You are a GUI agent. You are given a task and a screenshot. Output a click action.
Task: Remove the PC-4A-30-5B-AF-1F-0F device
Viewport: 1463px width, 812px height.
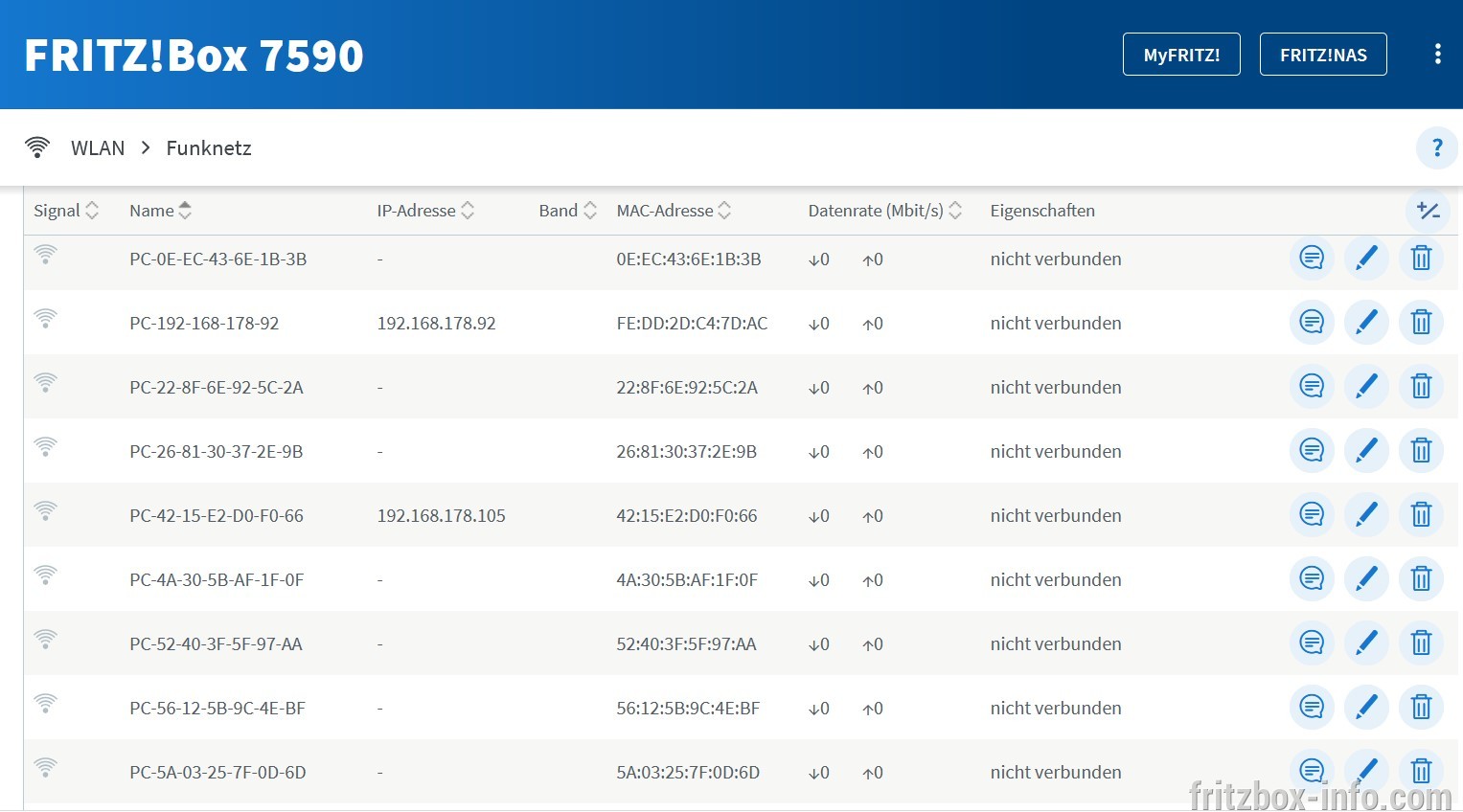pos(1421,579)
